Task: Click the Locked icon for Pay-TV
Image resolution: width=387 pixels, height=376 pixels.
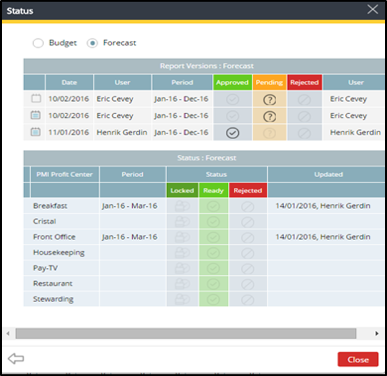Action: (182, 268)
